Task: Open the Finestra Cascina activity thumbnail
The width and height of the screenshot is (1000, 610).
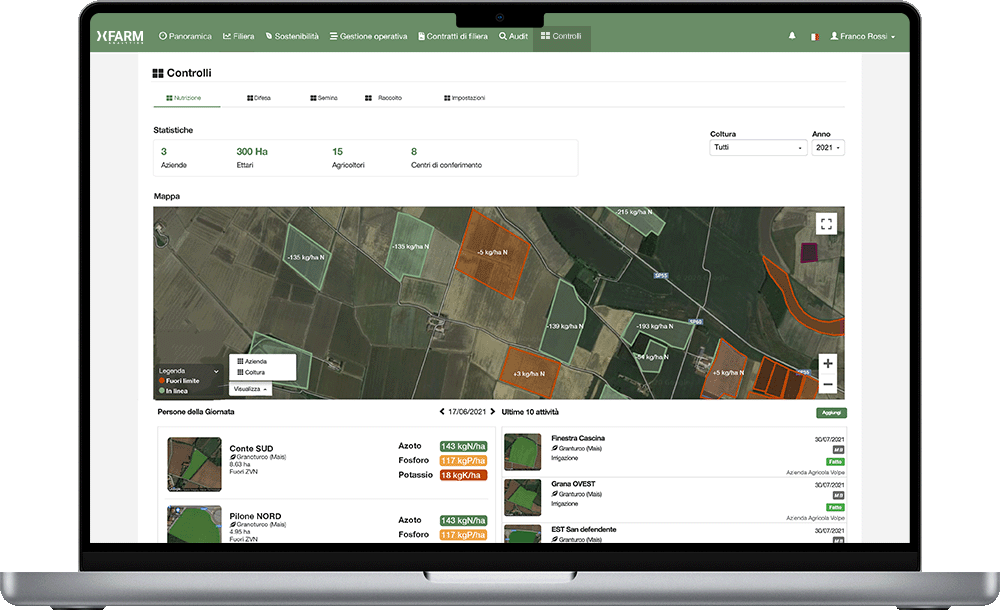Action: 523,452
